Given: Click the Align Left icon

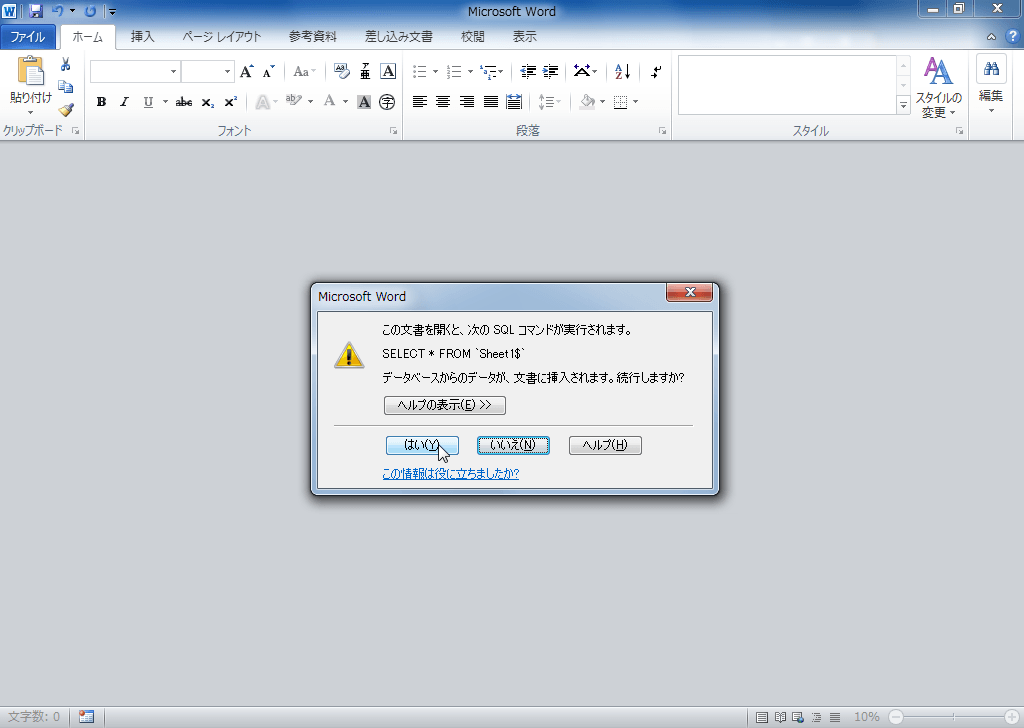Looking at the screenshot, I should [419, 102].
